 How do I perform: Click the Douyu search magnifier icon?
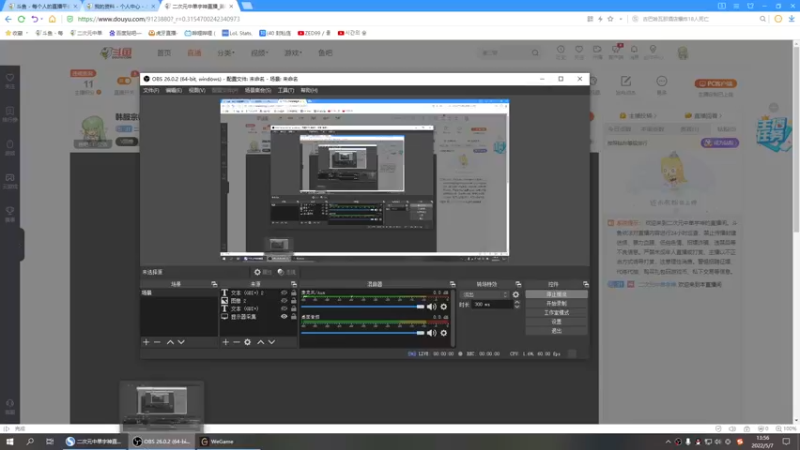[535, 53]
